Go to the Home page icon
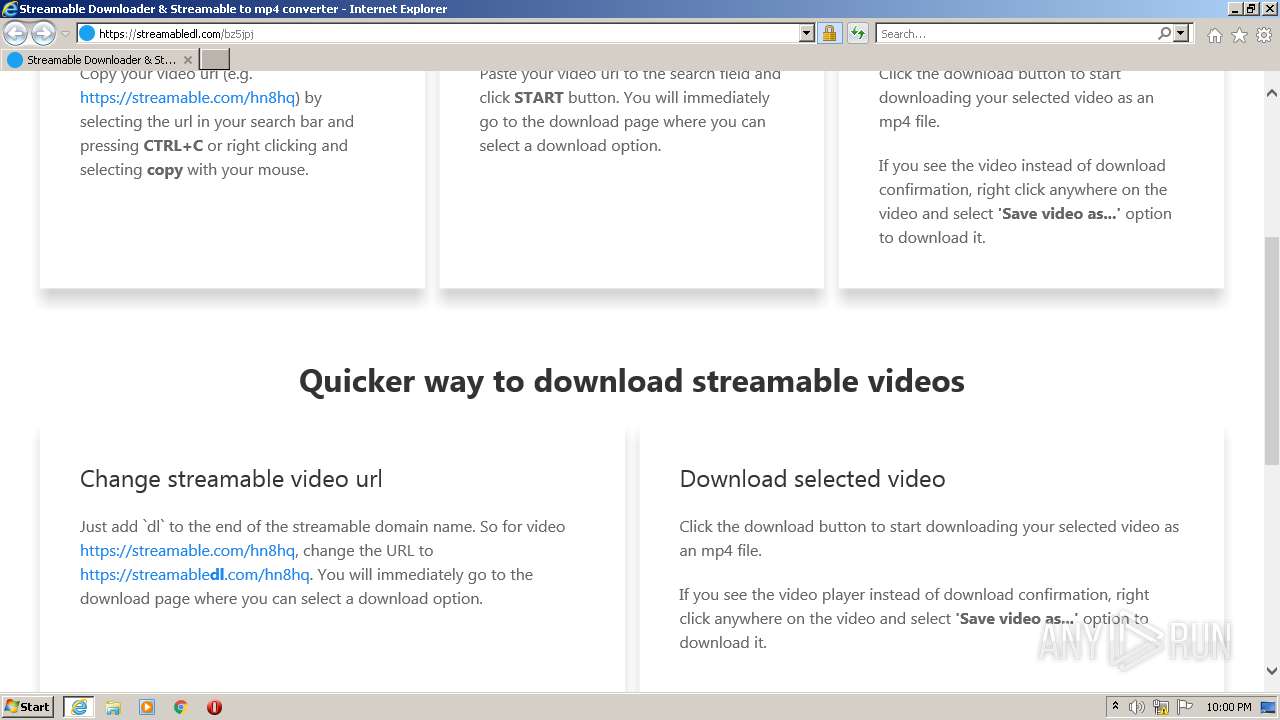Viewport: 1280px width, 720px height. [1214, 35]
